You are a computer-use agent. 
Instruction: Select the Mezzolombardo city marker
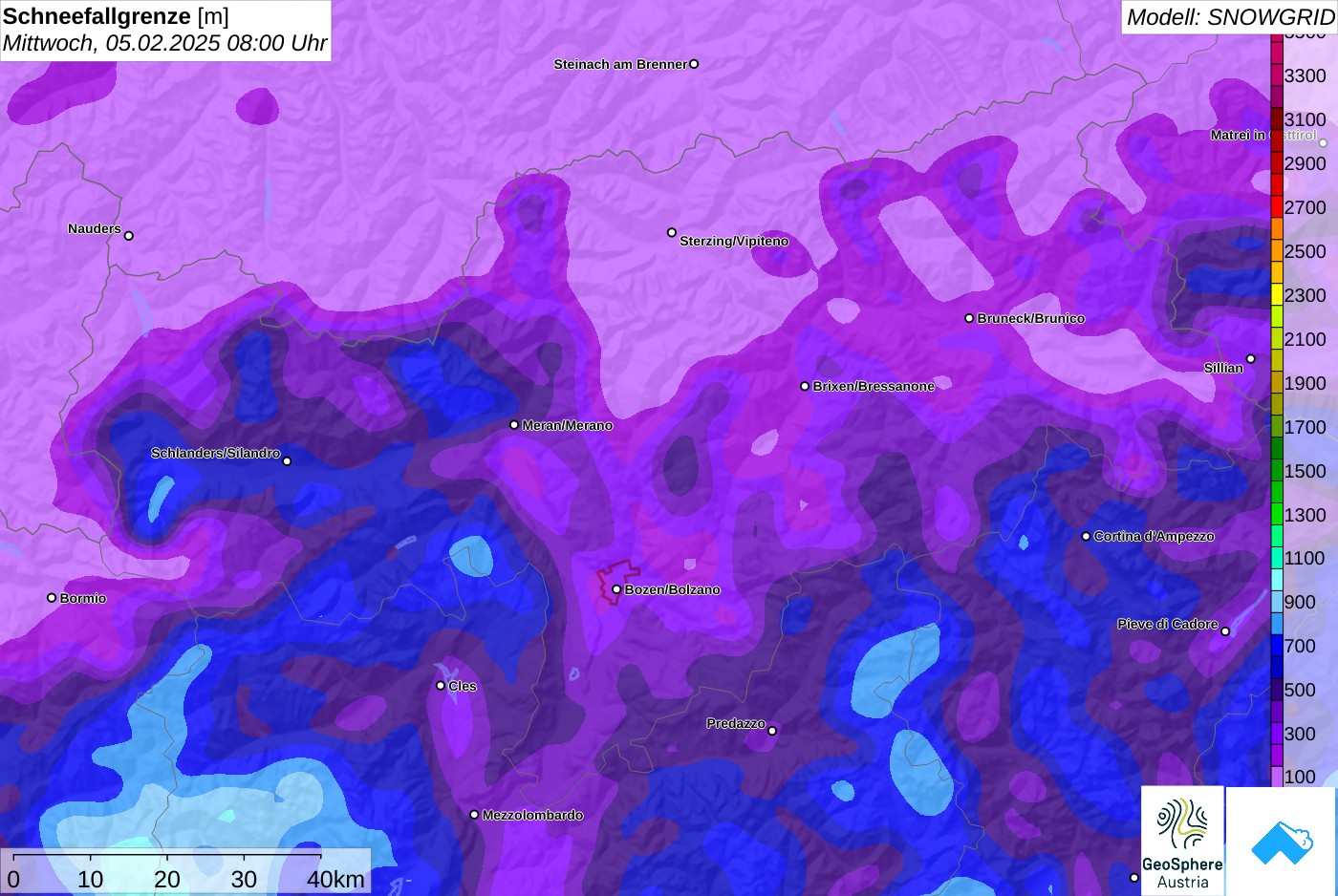[x=474, y=815]
